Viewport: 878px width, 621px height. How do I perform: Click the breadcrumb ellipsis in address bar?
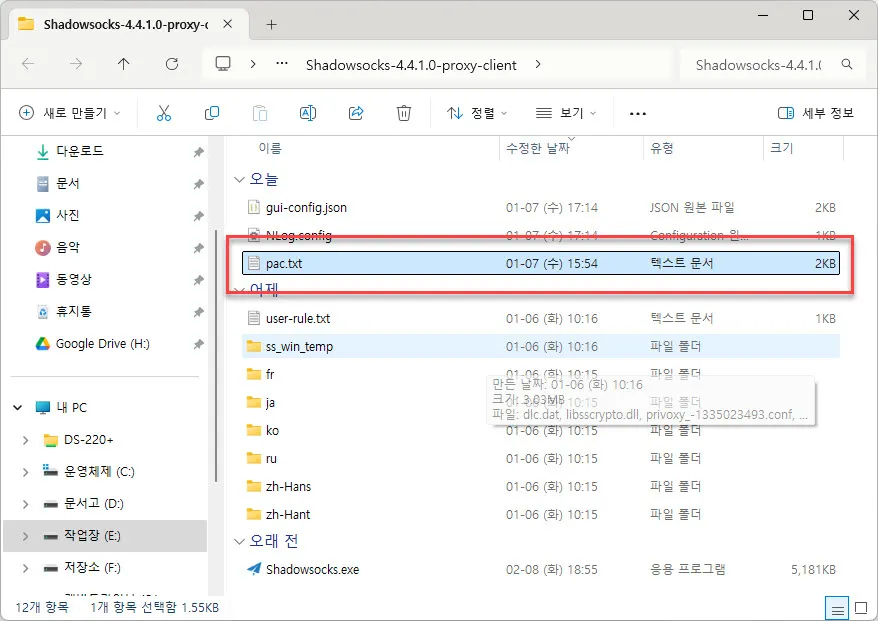(282, 63)
